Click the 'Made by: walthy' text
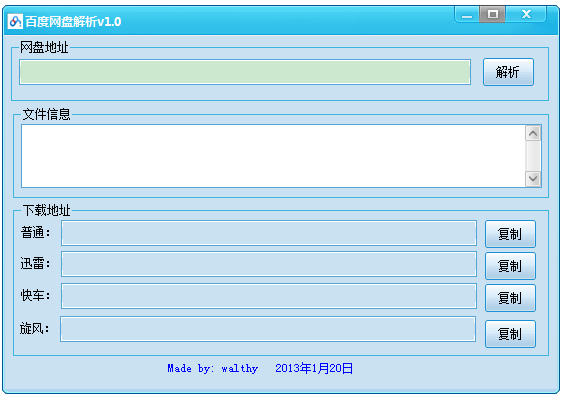Viewport: 562px width, 398px height. tap(213, 368)
